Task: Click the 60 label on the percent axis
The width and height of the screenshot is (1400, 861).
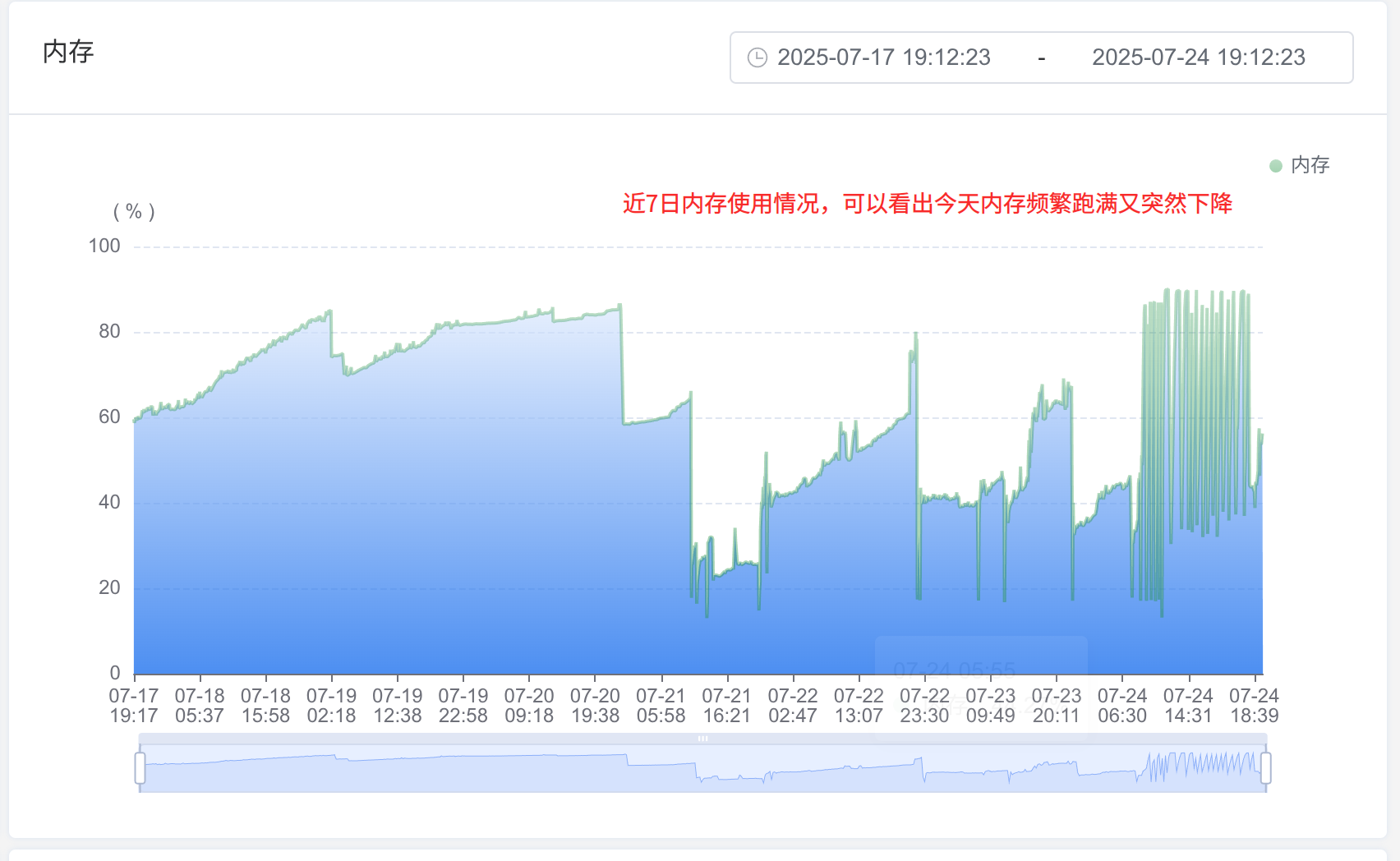Action: (109, 417)
